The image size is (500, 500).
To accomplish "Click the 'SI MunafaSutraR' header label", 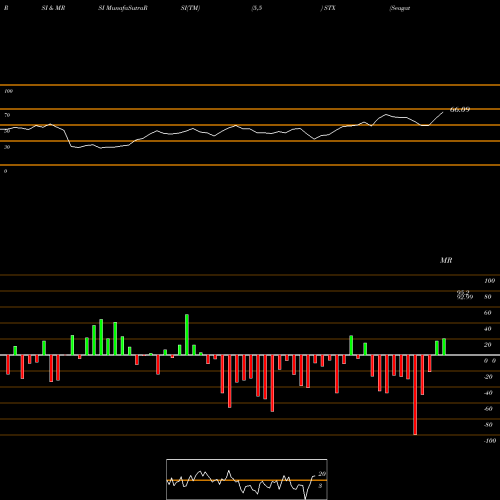I will click(x=123, y=8).
